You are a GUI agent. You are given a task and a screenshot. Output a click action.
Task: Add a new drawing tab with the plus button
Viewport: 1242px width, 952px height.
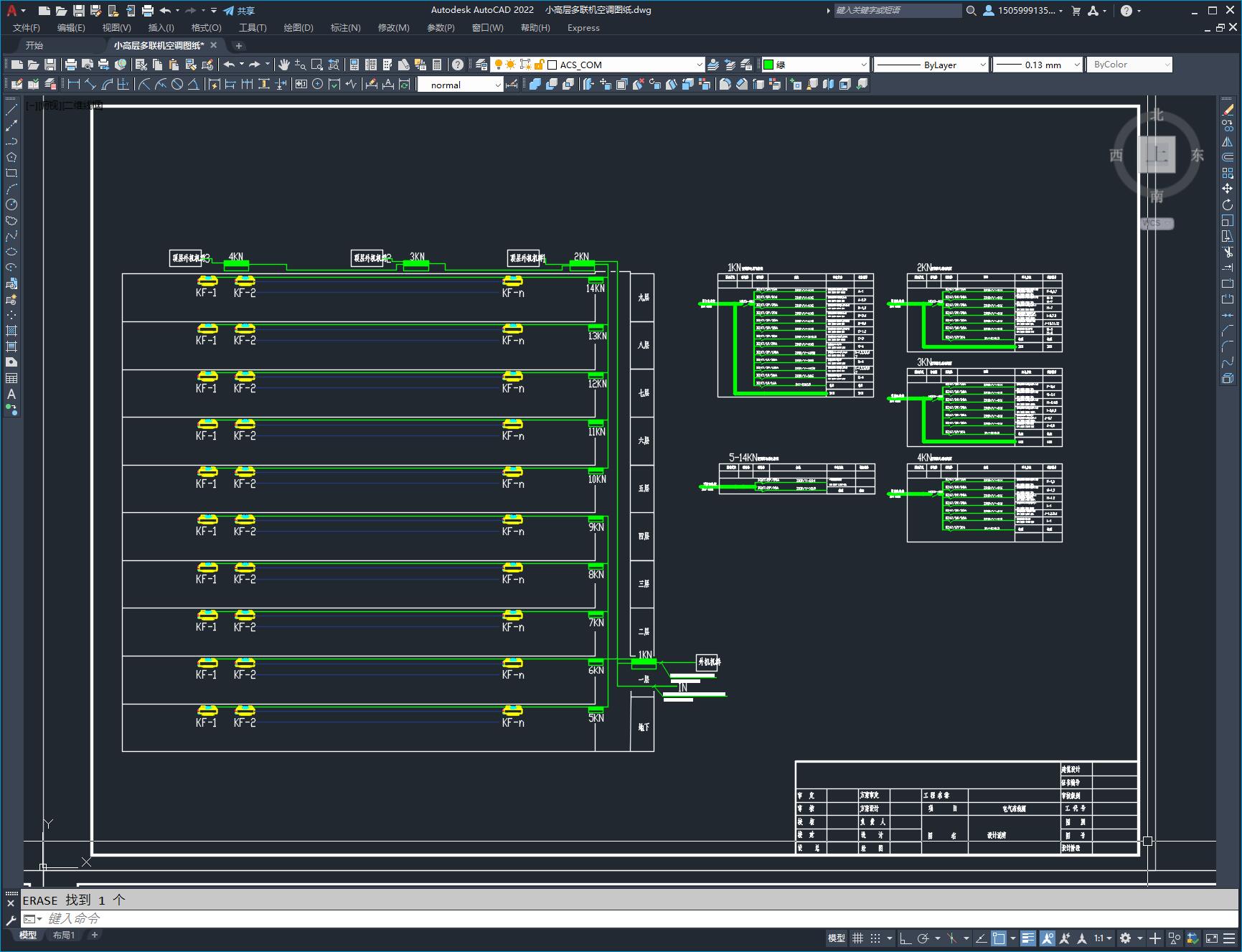pyautogui.click(x=239, y=45)
